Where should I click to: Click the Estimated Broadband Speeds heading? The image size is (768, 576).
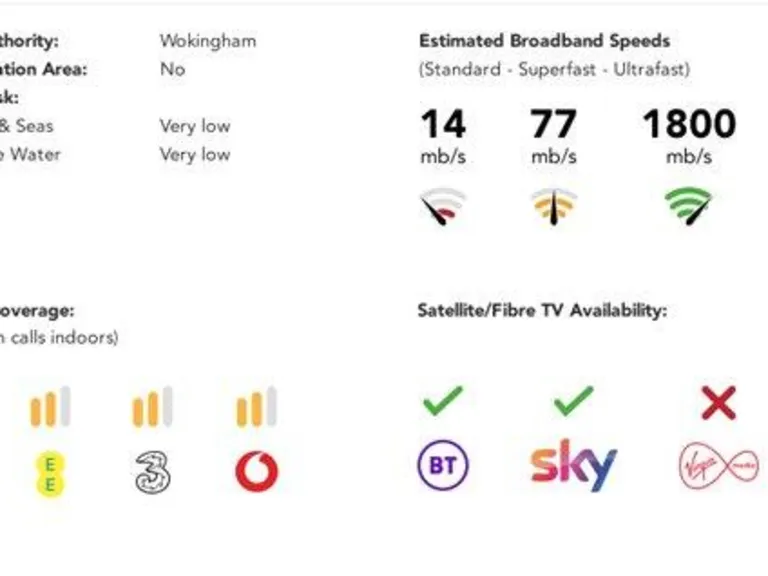pyautogui.click(x=544, y=41)
